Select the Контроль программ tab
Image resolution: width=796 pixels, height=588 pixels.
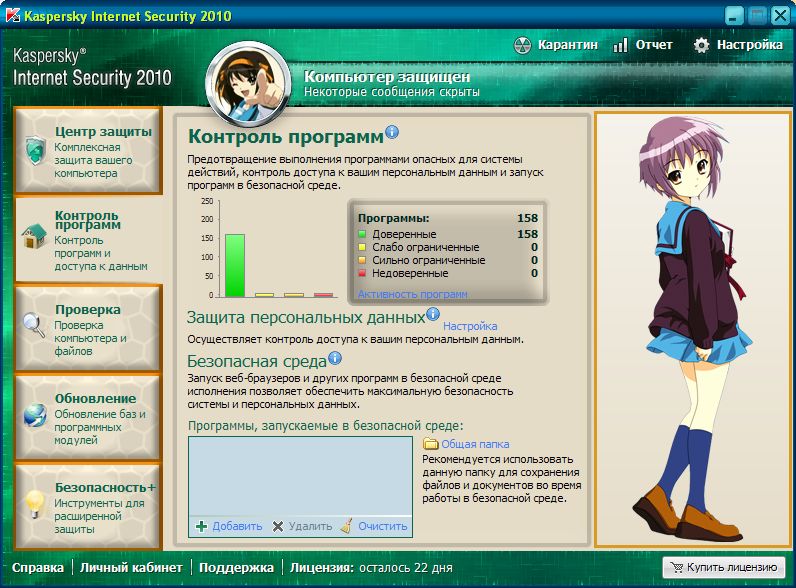pos(90,240)
